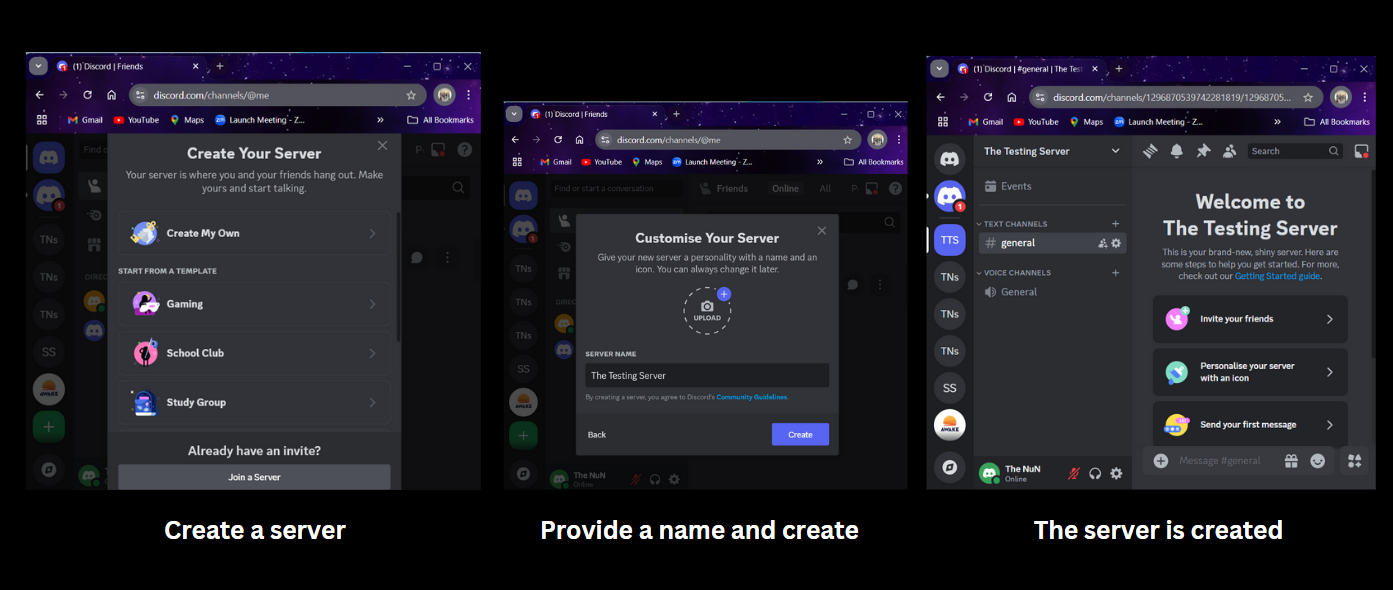Create text channel plus in right screenshot
The image size is (1393, 590).
(x=1116, y=224)
